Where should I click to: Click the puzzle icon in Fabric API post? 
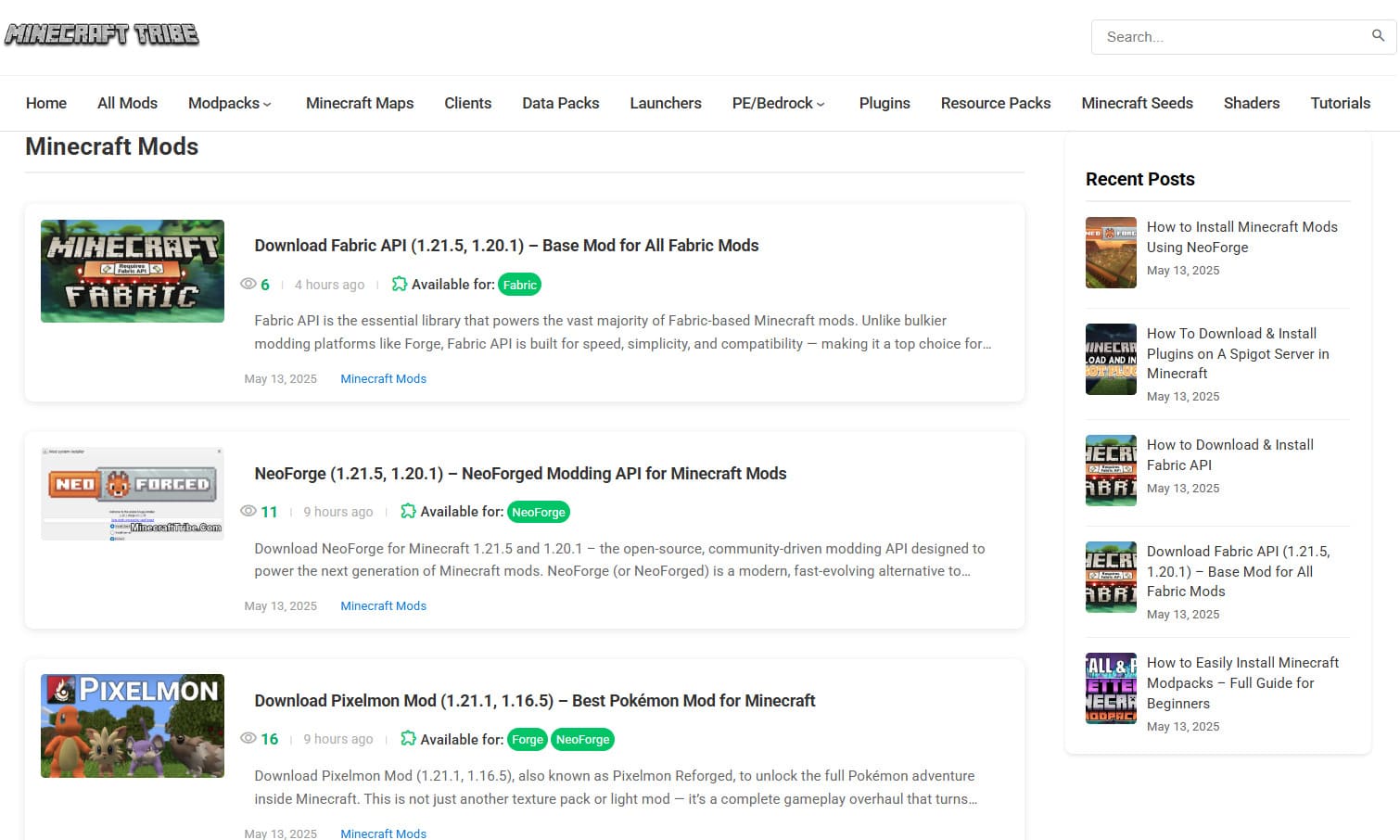[400, 284]
